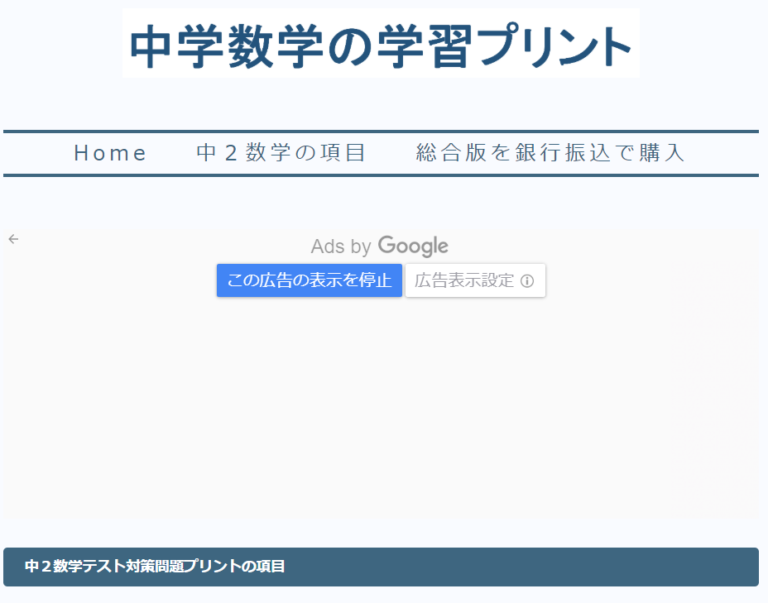Click the Ads by Google label
The height and width of the screenshot is (603, 768).
(x=380, y=246)
